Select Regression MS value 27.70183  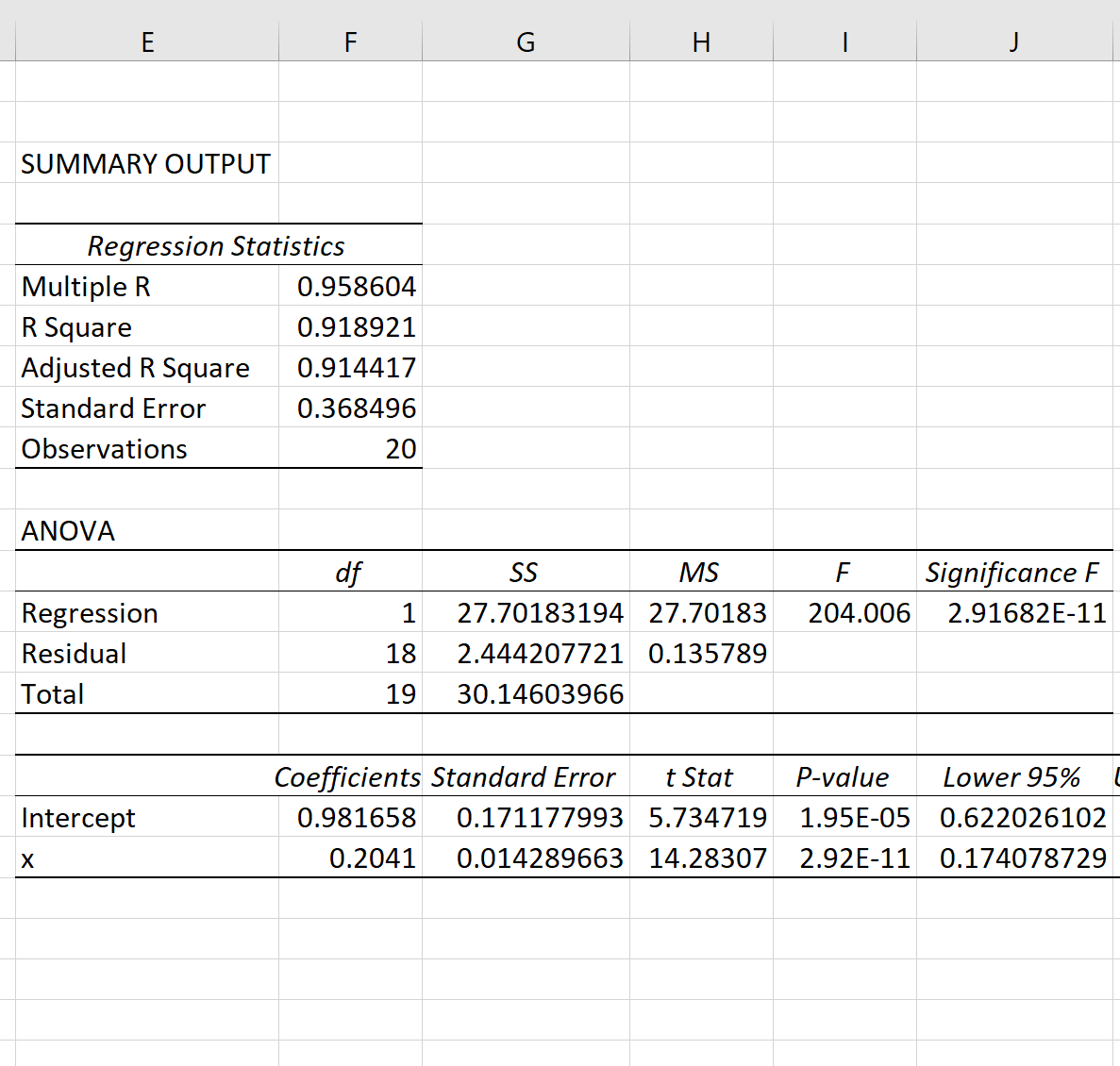click(x=701, y=612)
